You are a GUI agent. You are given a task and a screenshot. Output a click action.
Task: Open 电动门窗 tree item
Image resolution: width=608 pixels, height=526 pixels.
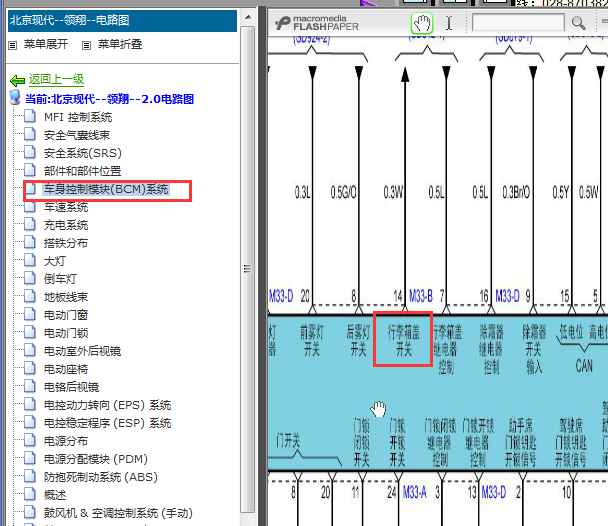pos(66,315)
